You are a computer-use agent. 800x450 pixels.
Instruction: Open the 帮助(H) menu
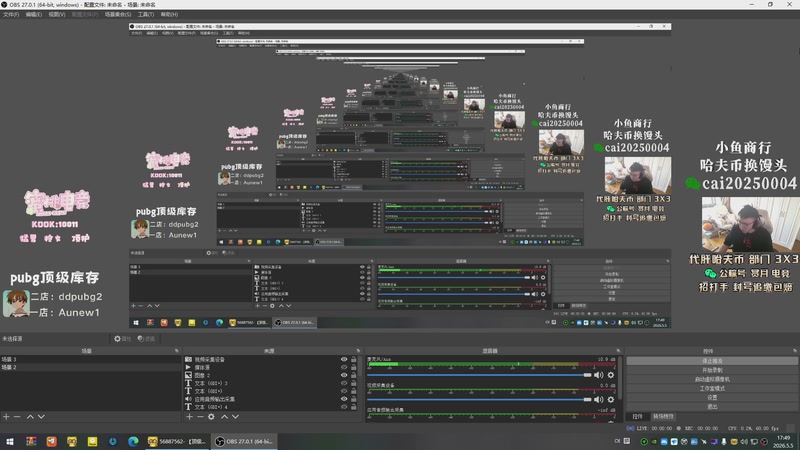coord(169,14)
